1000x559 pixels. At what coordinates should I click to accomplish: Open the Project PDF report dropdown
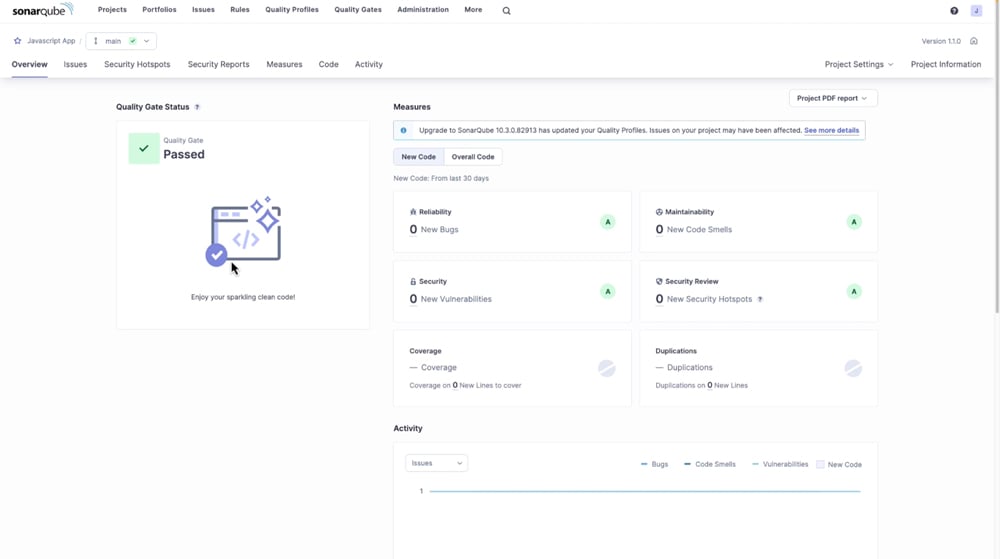[x=832, y=98]
